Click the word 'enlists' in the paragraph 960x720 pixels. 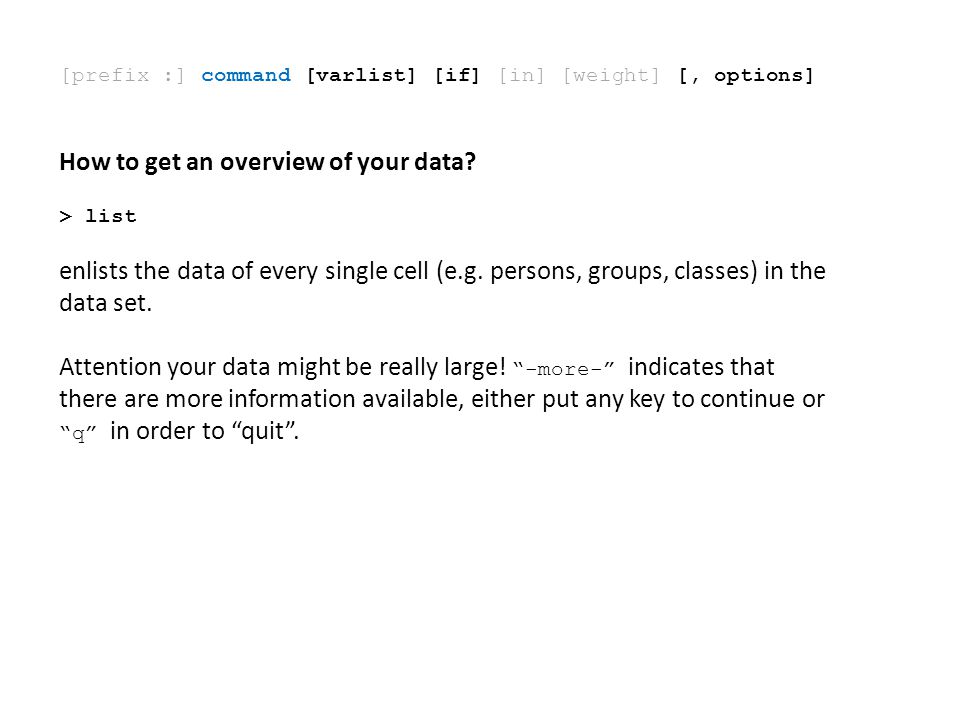click(x=94, y=271)
